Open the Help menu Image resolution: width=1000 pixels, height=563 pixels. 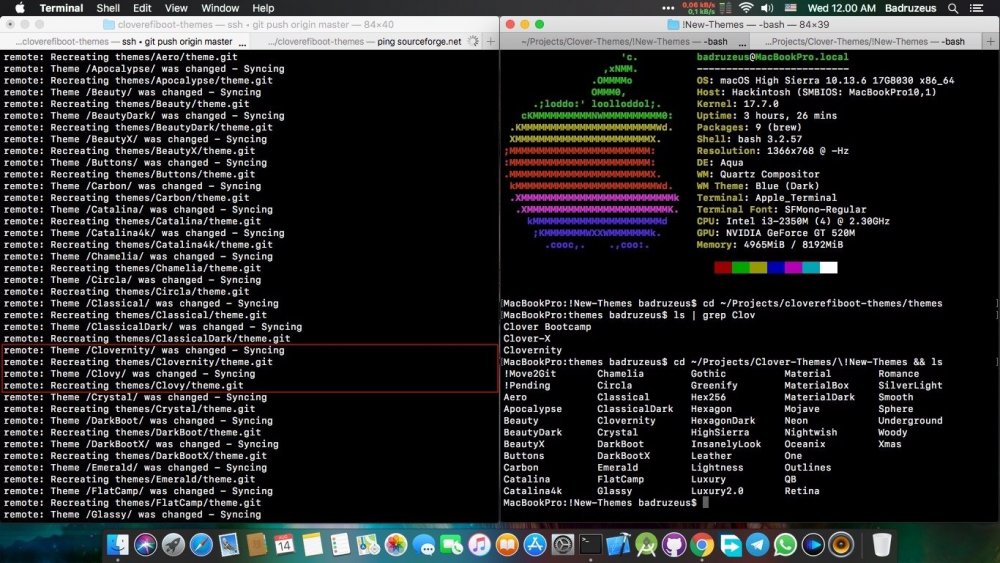coord(263,8)
